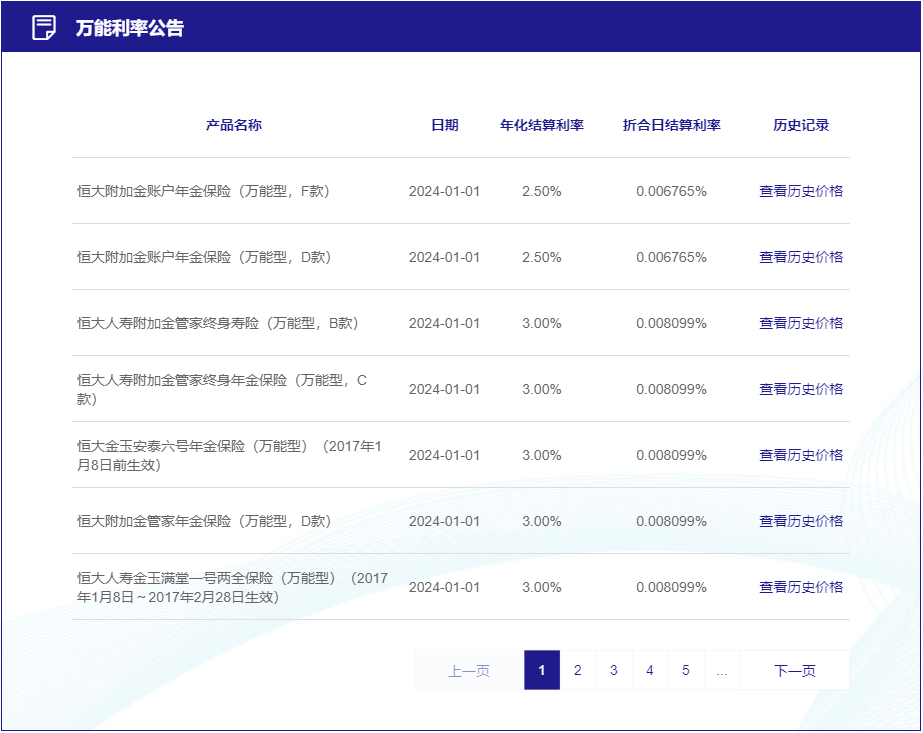Viewport: 923px width, 733px height.
Task: Select product name 恒大附加金账户年金保险（万能型，F款）
Action: pos(204,191)
